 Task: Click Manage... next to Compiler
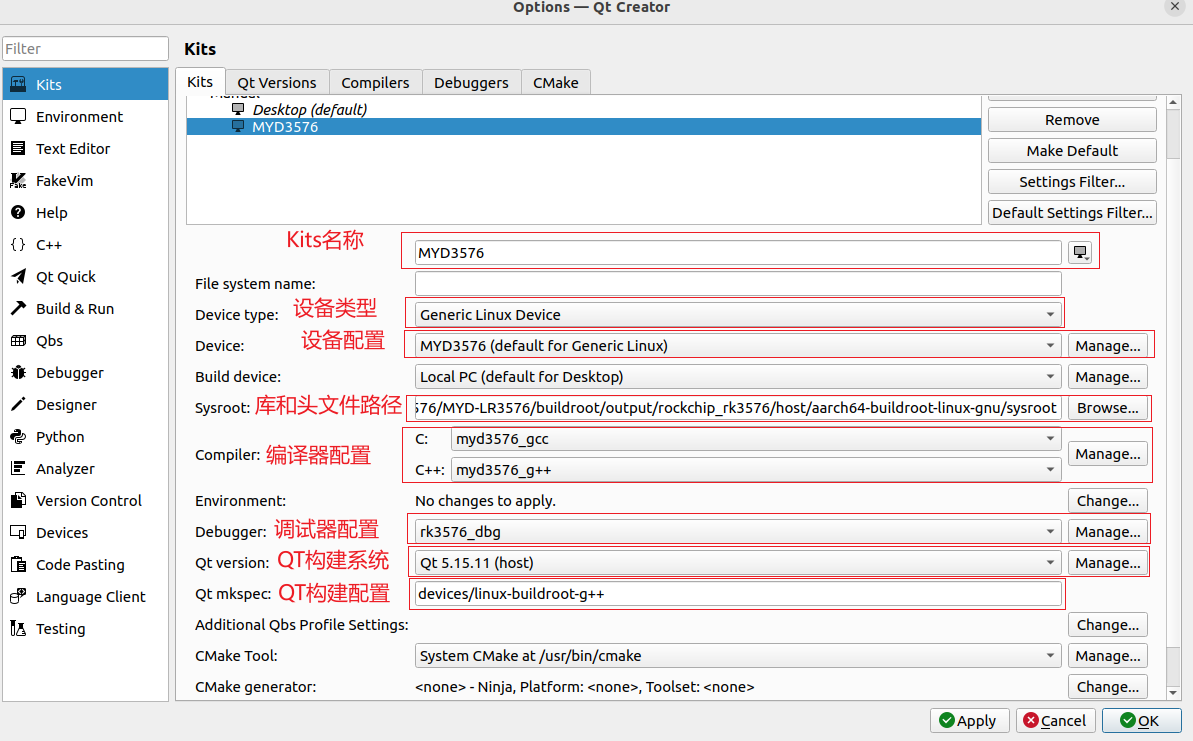1108,454
